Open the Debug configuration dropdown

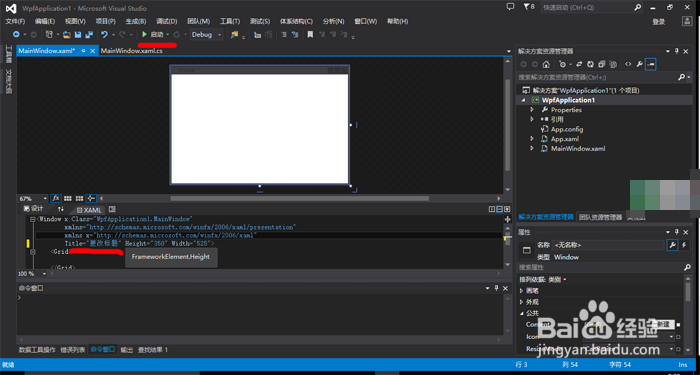207,34
